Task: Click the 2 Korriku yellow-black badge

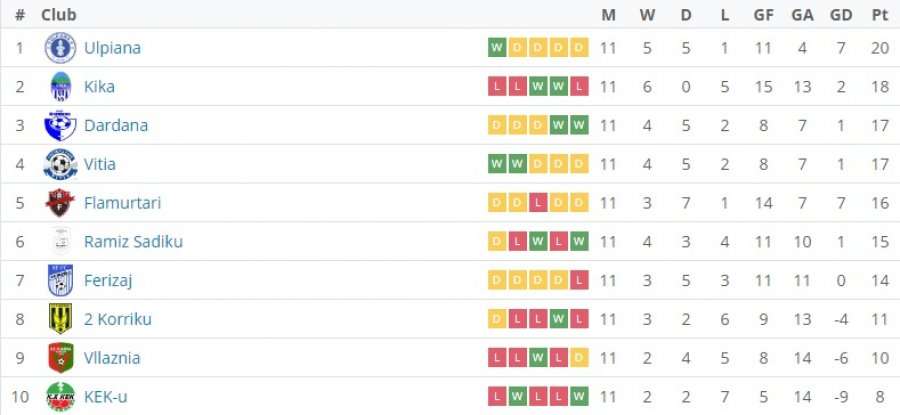Action: 60,319
